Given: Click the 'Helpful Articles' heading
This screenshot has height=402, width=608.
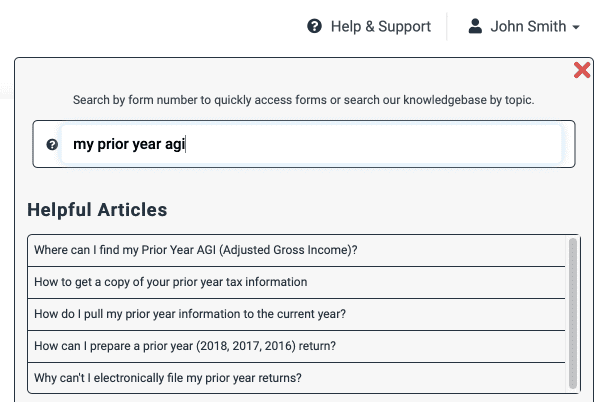Looking at the screenshot, I should pos(97,210).
